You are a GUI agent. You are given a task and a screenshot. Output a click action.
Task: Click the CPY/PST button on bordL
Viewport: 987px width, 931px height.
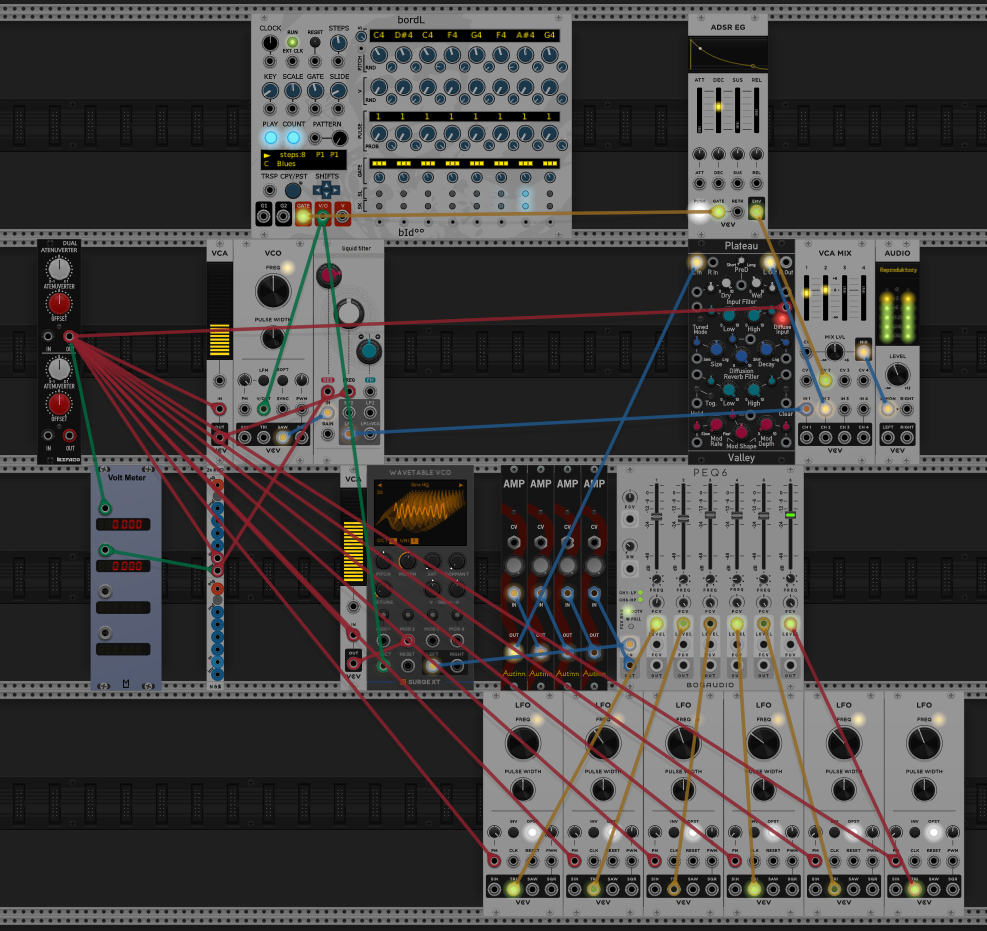[x=293, y=190]
